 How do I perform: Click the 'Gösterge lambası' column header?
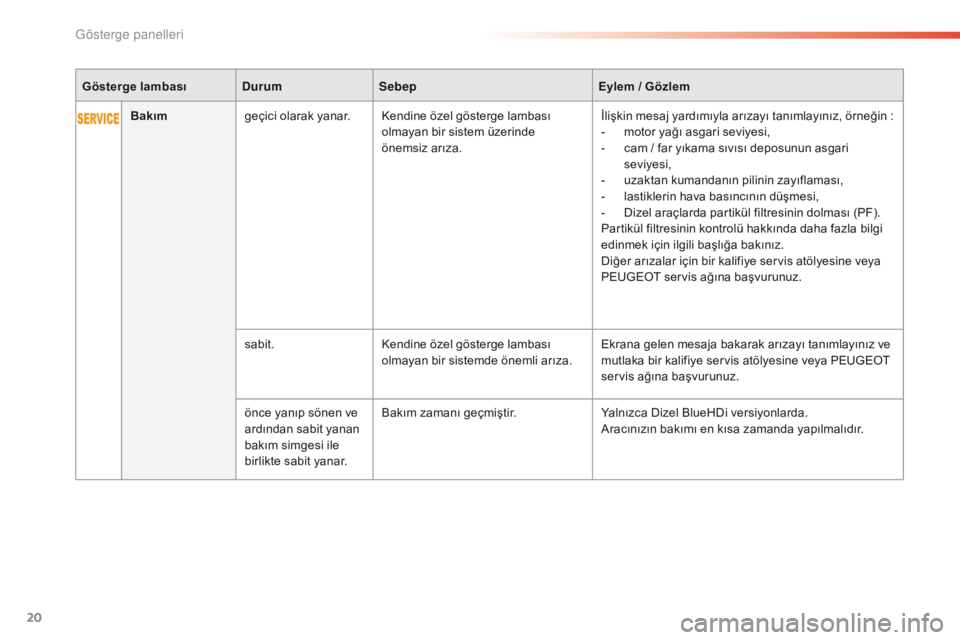134,86
